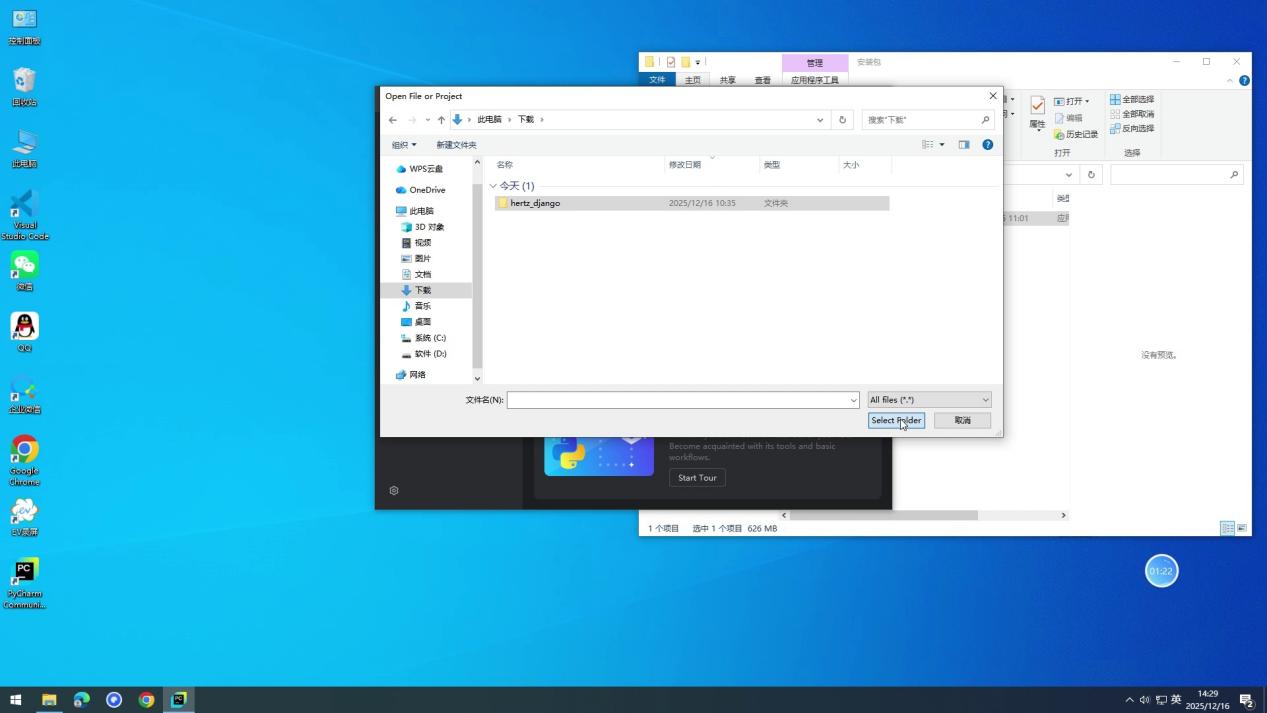Click the refresh icon beside the address bar

841,119
